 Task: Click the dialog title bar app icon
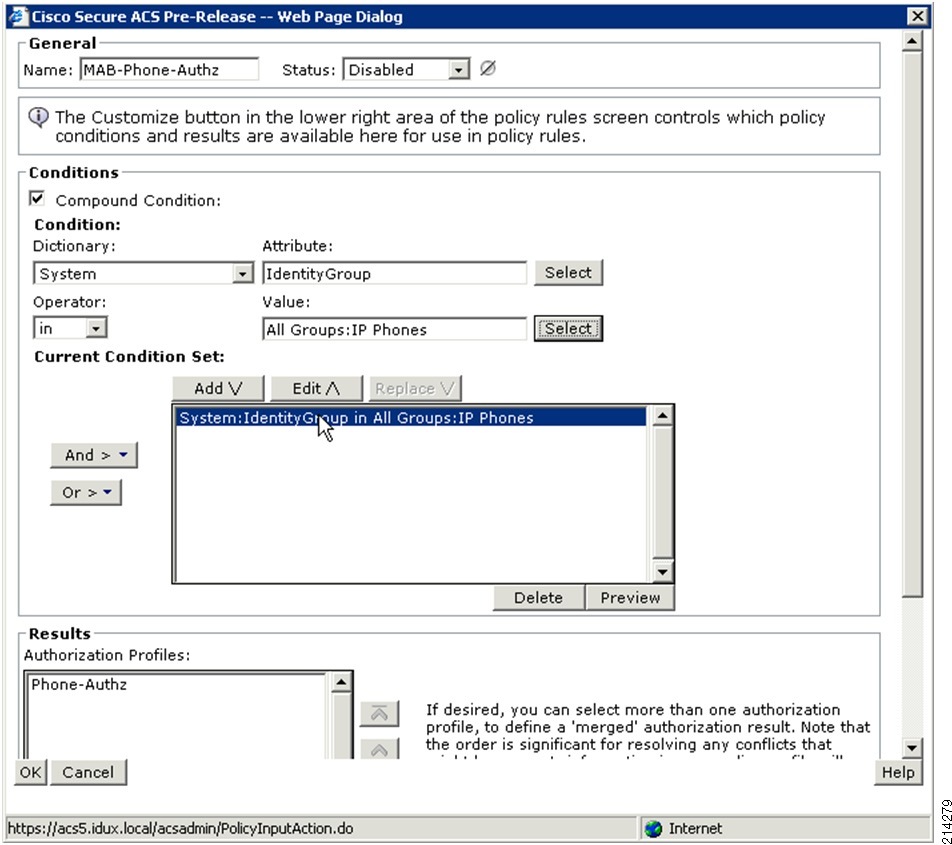pos(19,16)
